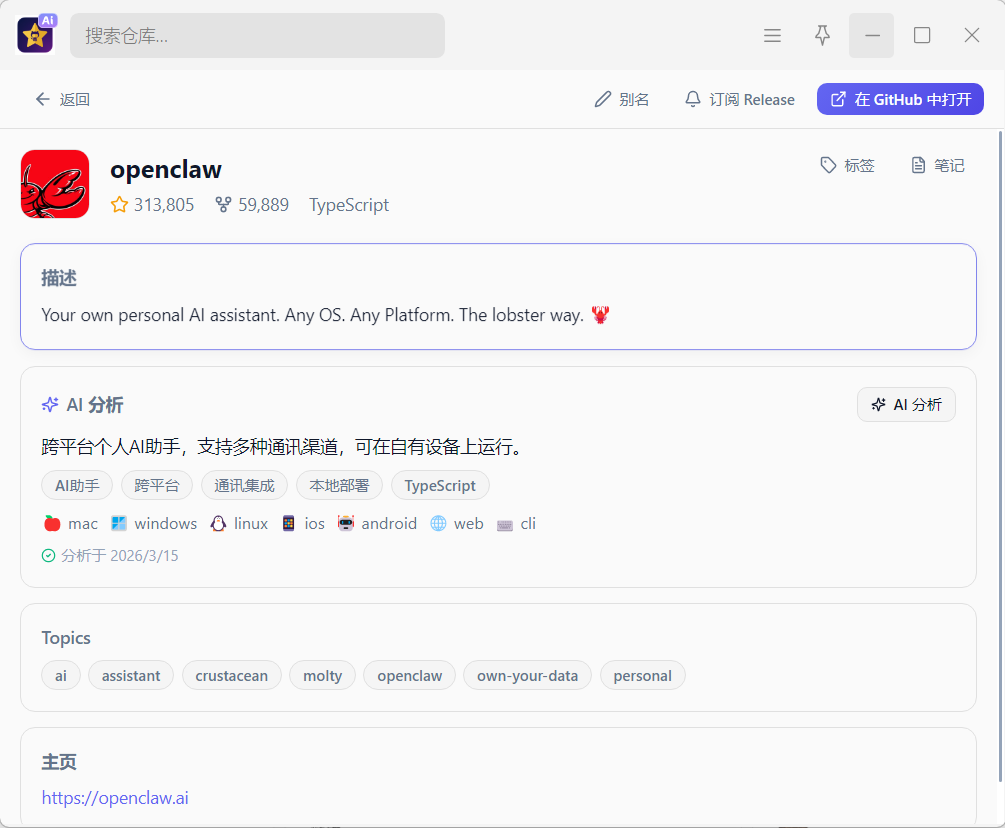
Task: Add tags with 标签 button
Action: pyautogui.click(x=847, y=165)
